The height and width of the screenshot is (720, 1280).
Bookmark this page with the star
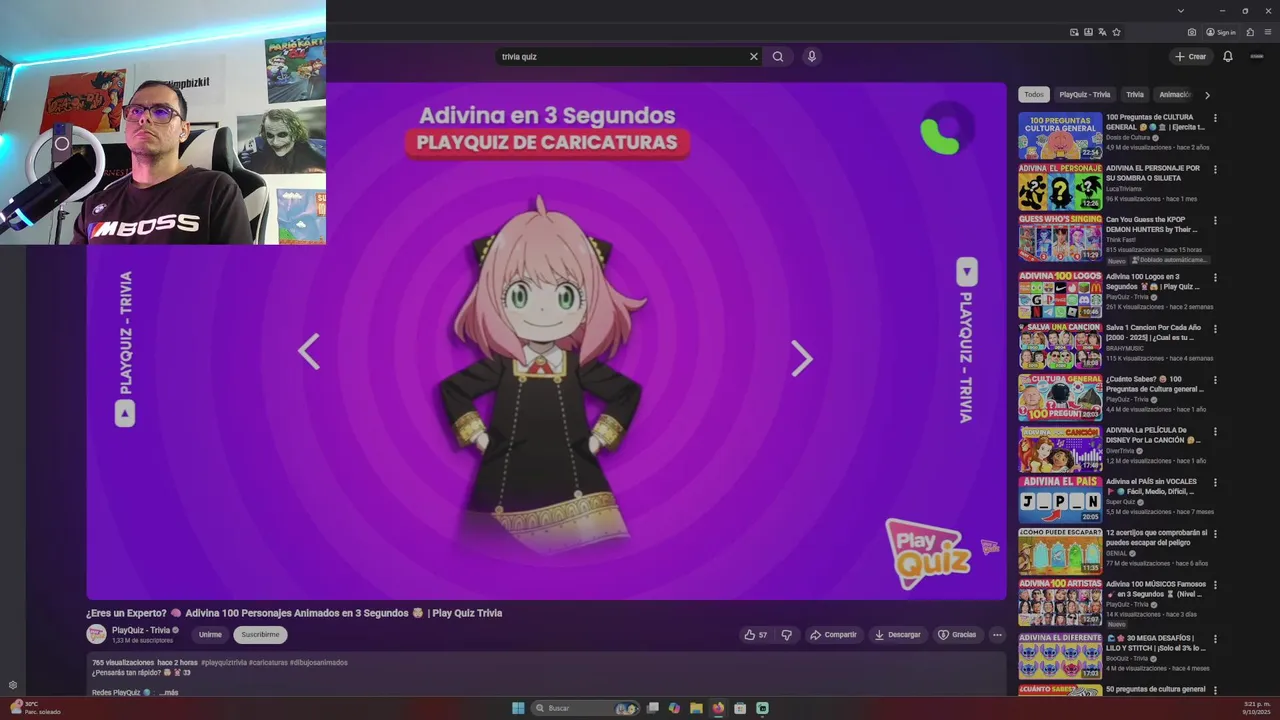[1117, 32]
